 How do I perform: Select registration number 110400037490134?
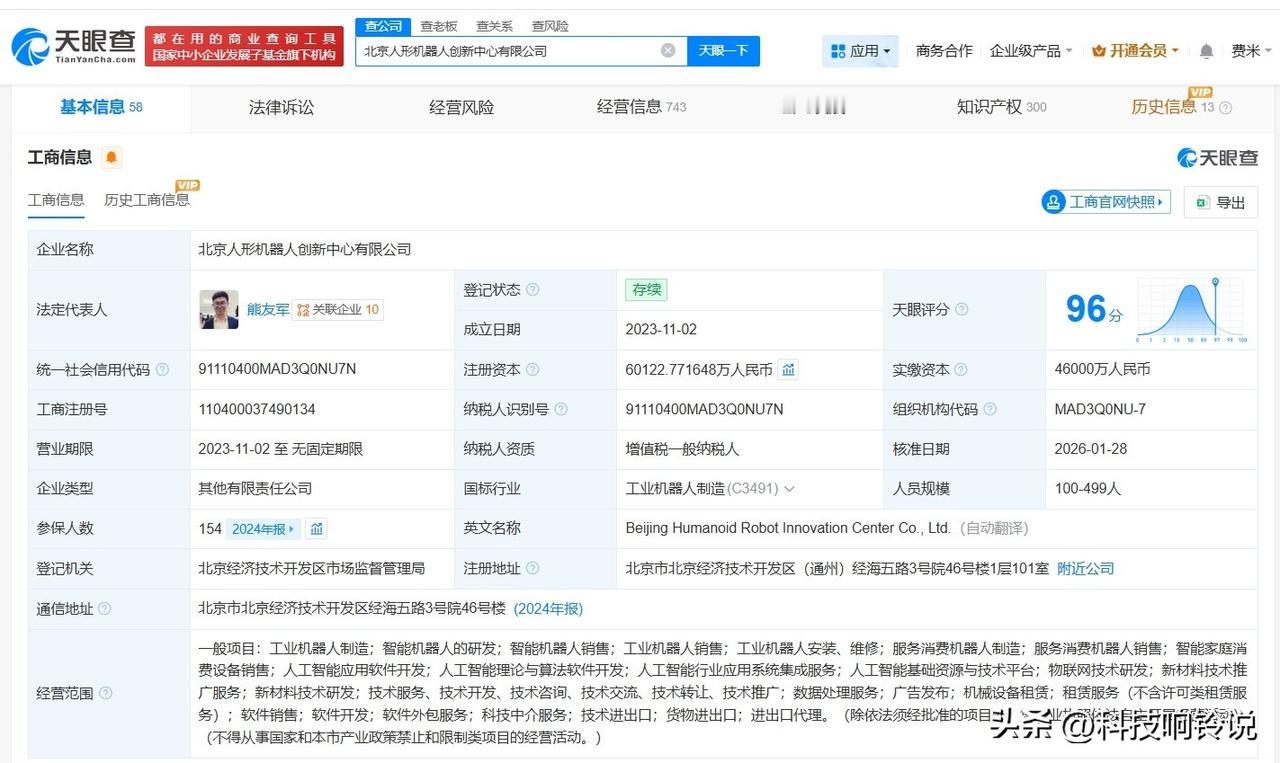coord(257,409)
